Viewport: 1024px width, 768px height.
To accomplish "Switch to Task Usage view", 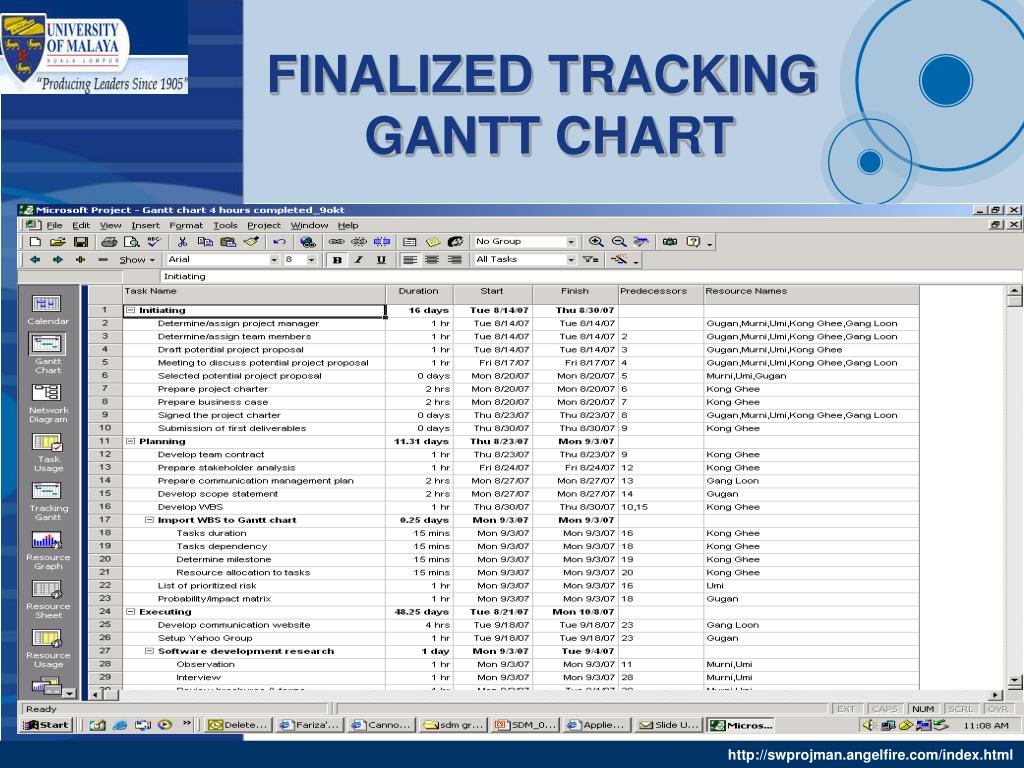I will click(x=48, y=452).
